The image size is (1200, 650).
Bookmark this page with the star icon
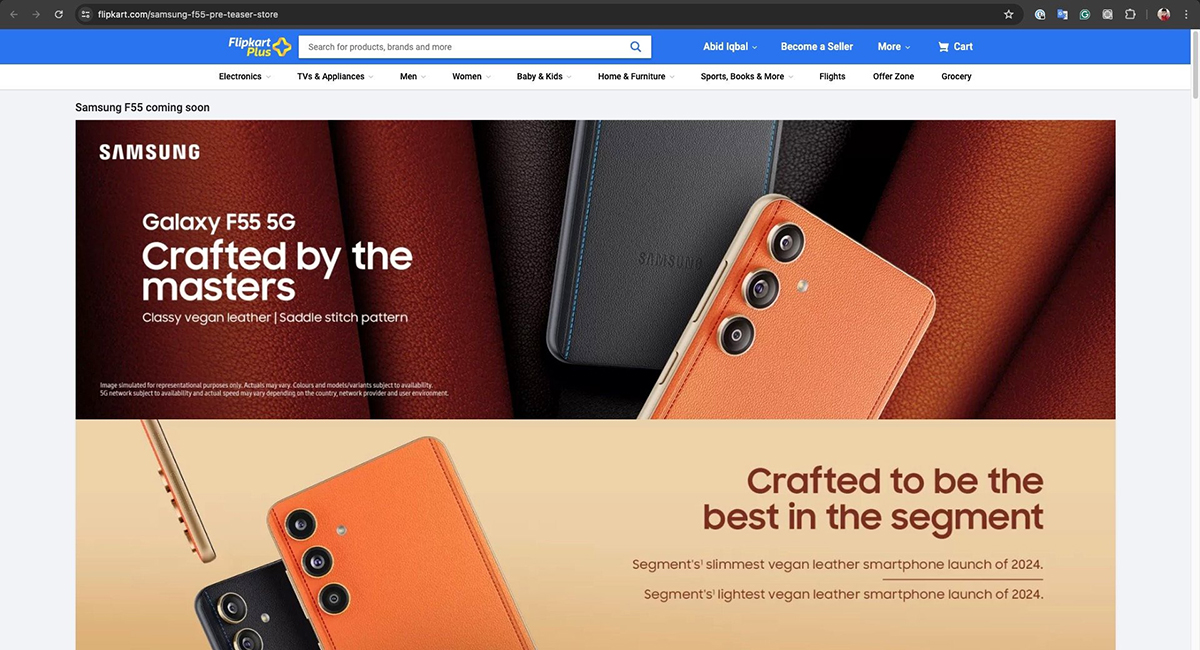1009,14
